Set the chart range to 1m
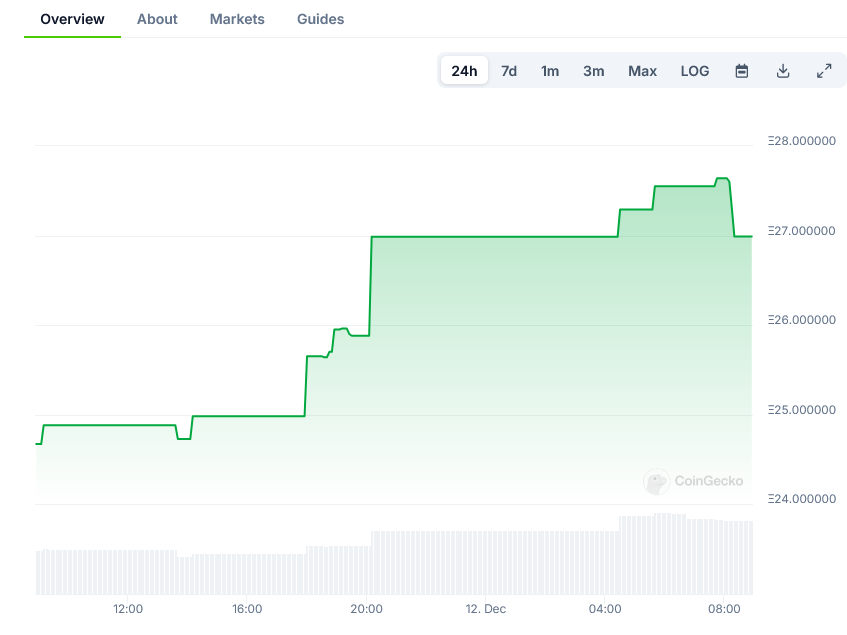Viewport: 847px width, 635px height. click(x=550, y=71)
